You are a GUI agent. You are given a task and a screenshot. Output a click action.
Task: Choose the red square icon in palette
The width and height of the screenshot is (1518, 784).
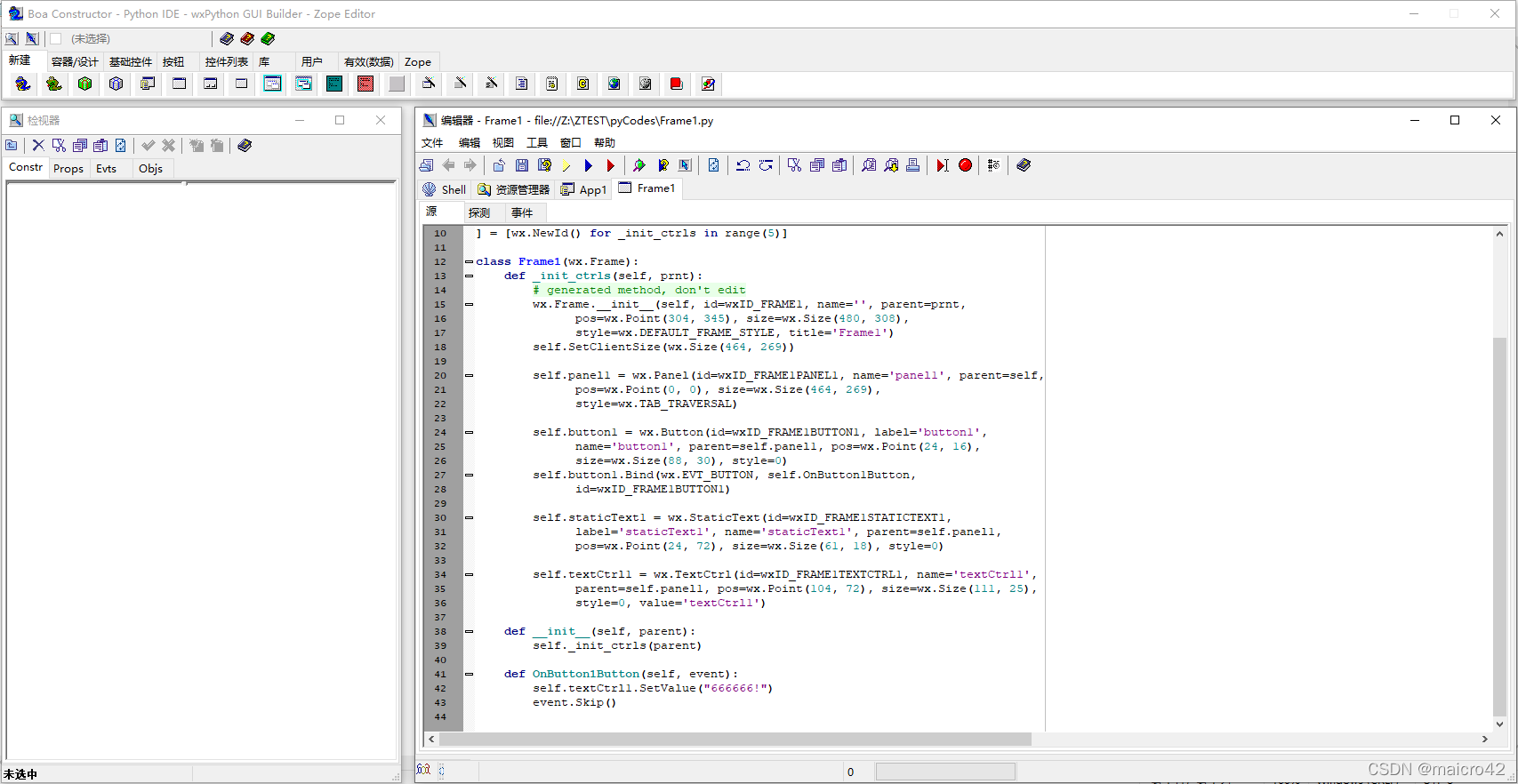676,84
